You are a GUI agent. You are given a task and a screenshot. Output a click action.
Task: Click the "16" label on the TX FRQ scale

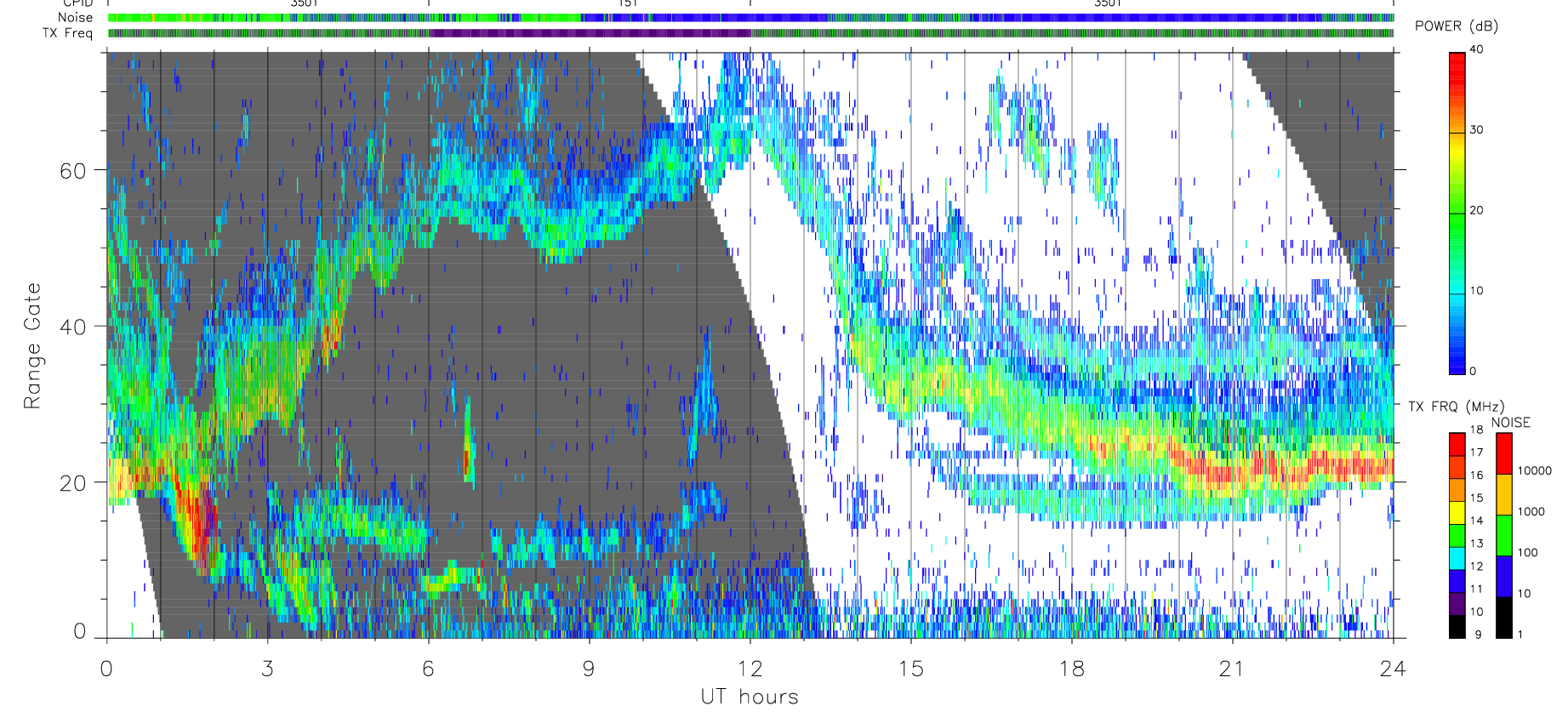pos(1476,475)
